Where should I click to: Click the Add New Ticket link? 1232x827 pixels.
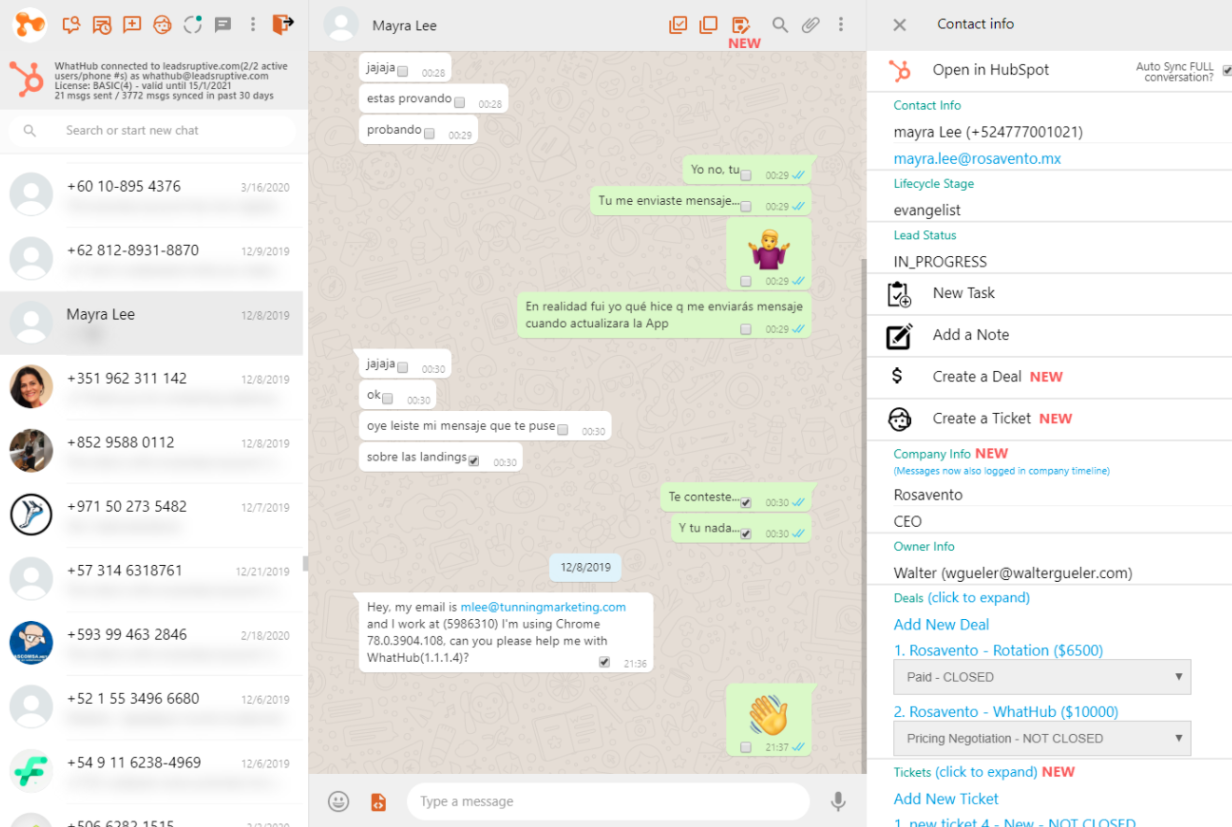946,799
